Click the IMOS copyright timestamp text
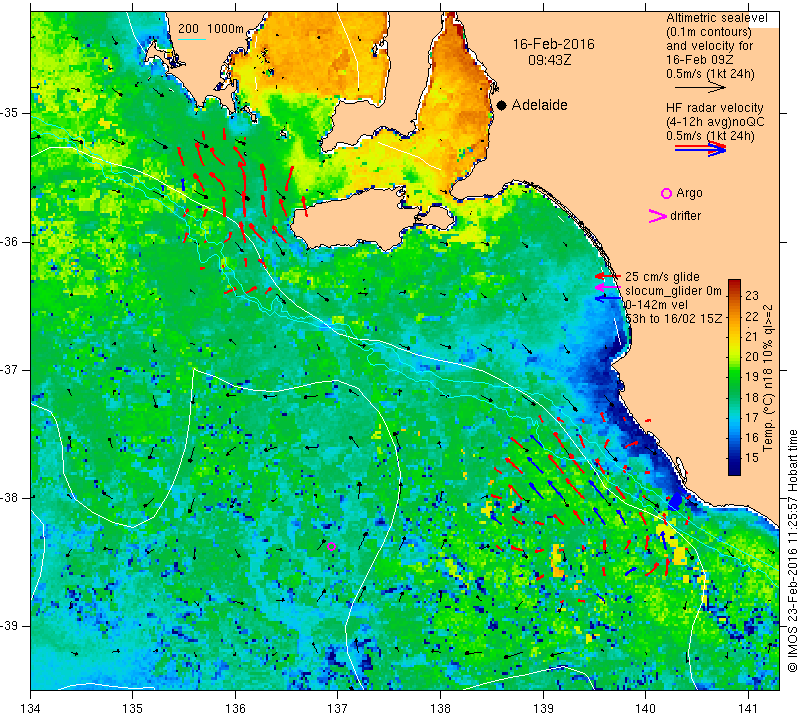Image resolution: width=800 pixels, height=720 pixels. [792, 551]
